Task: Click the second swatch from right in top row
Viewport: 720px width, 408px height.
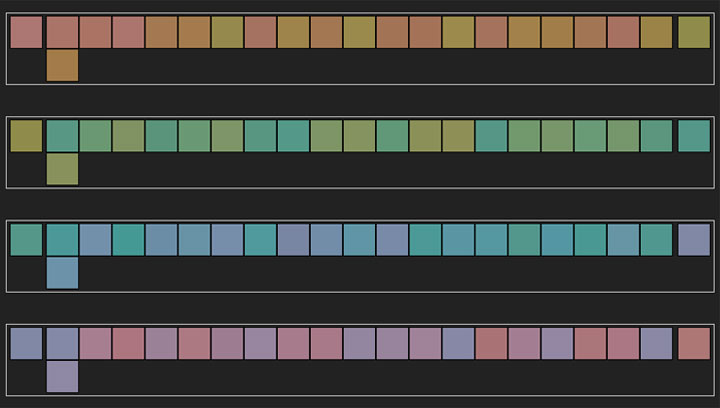Action: 656,32
